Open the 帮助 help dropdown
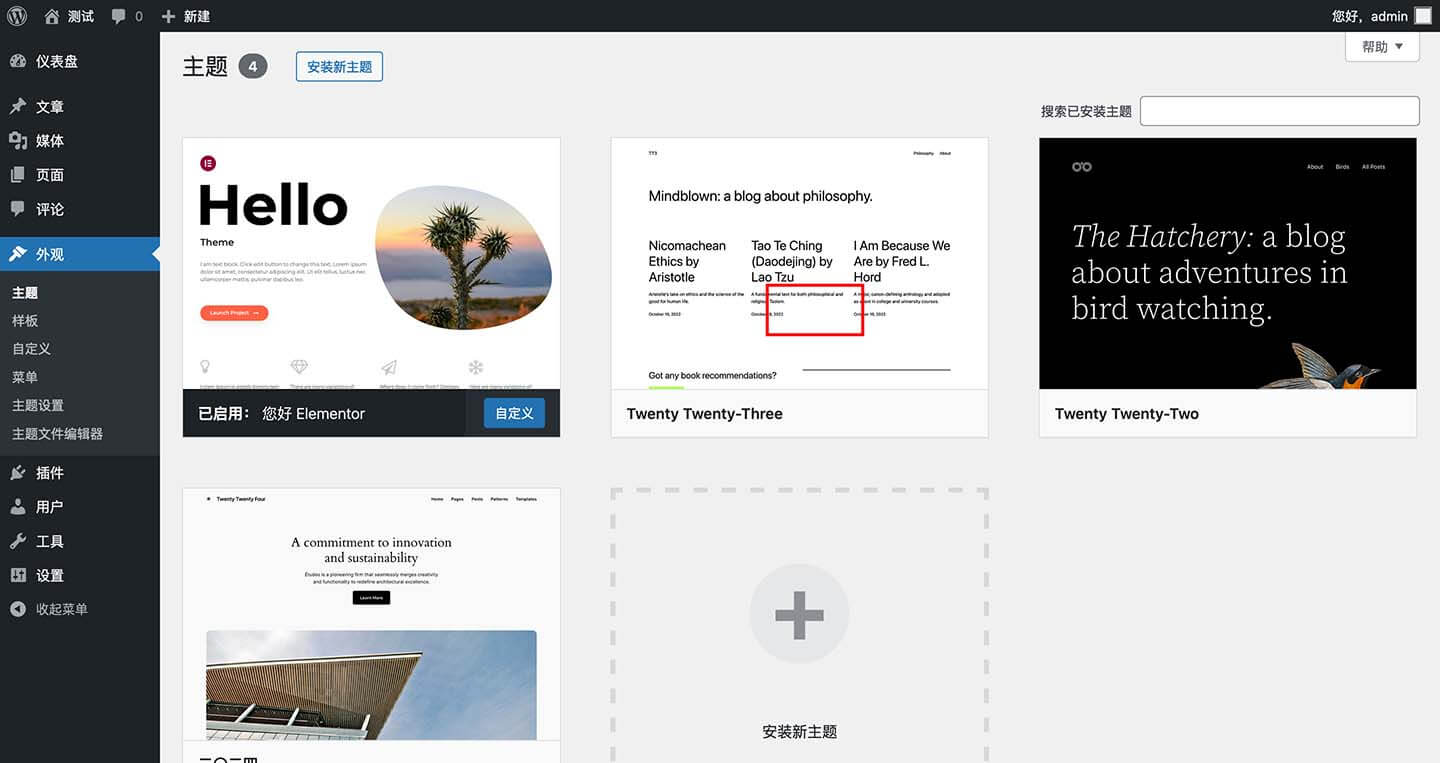 (x=1382, y=46)
